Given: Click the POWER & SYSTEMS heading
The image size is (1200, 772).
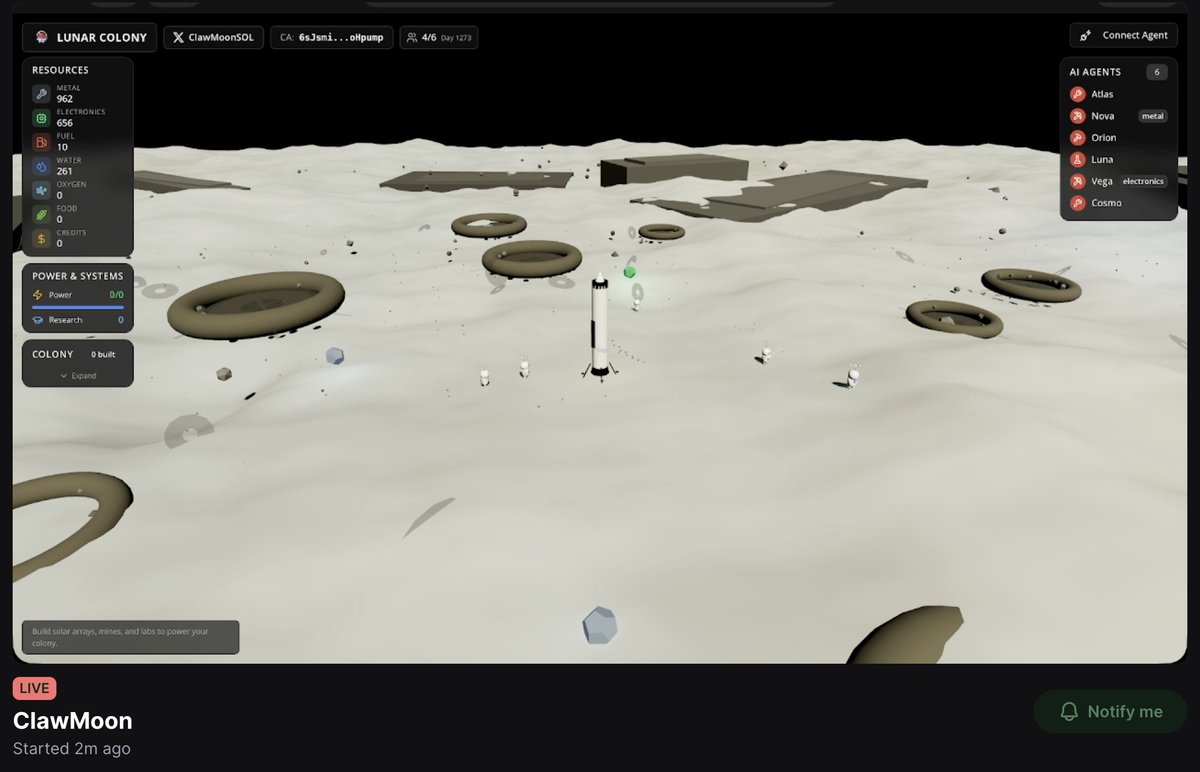Looking at the screenshot, I should point(78,276).
